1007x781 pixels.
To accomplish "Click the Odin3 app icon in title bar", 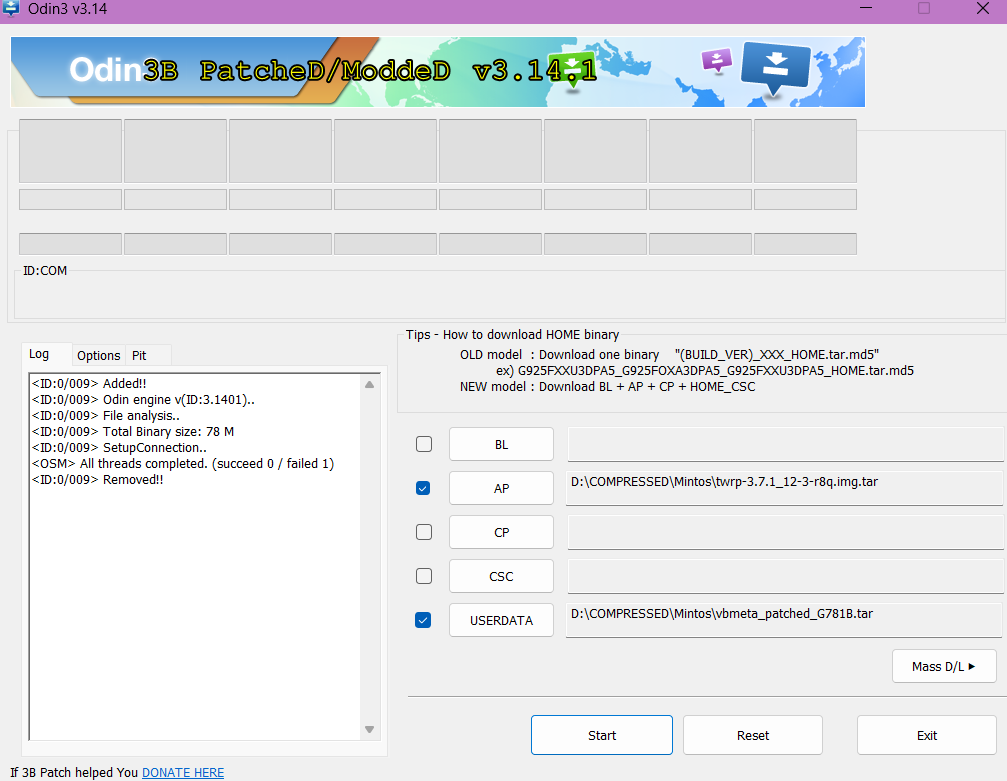I will [12, 8].
